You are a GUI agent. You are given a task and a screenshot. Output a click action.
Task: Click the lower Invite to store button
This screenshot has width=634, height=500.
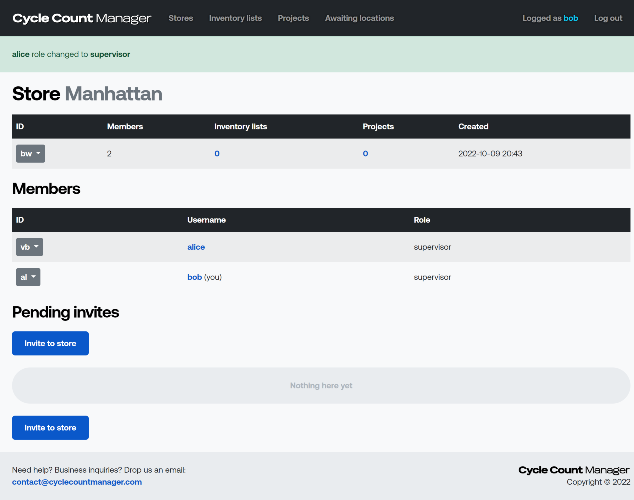tap(51, 428)
